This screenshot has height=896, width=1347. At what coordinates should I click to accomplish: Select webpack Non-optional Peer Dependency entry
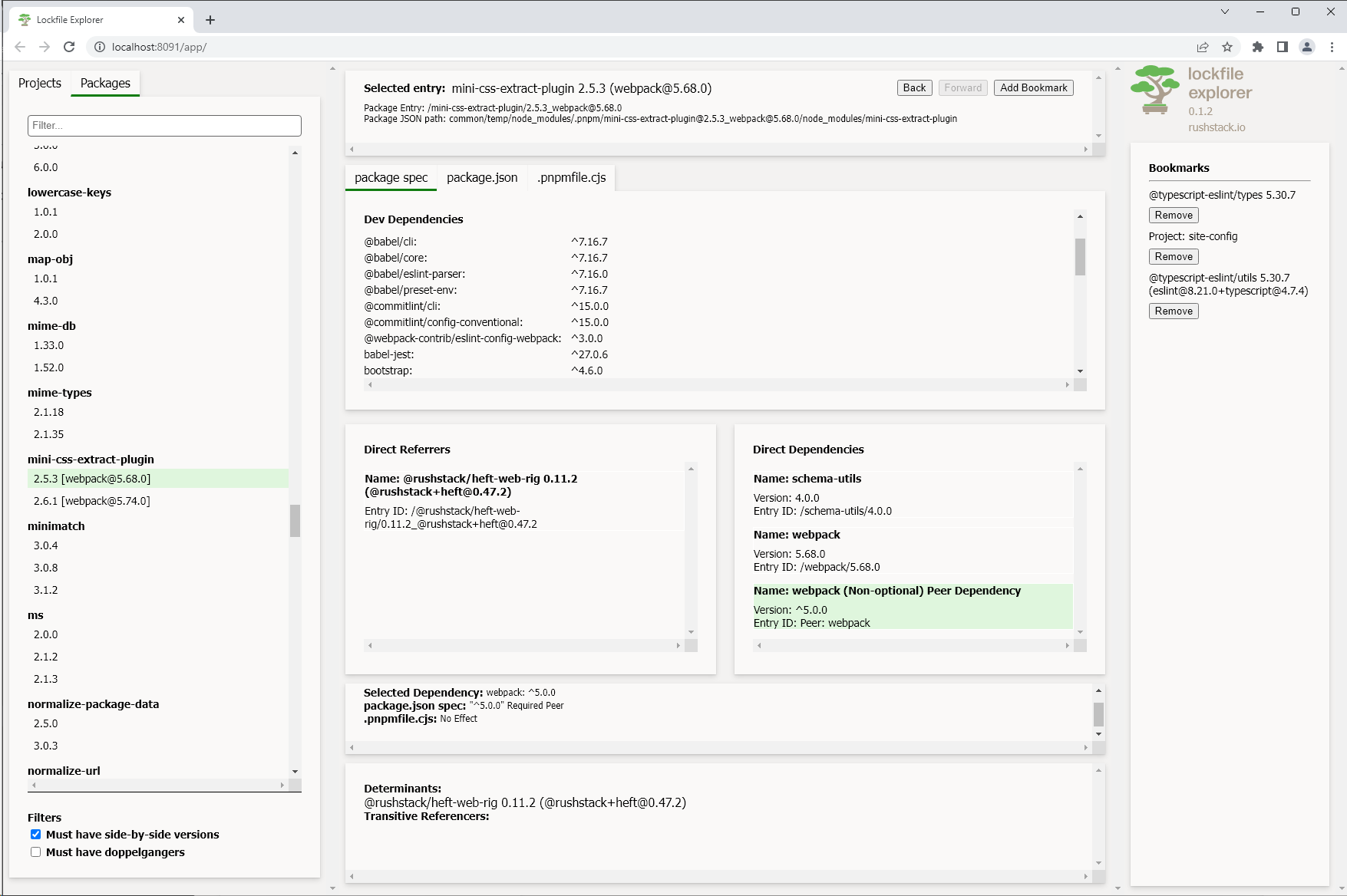click(x=913, y=606)
